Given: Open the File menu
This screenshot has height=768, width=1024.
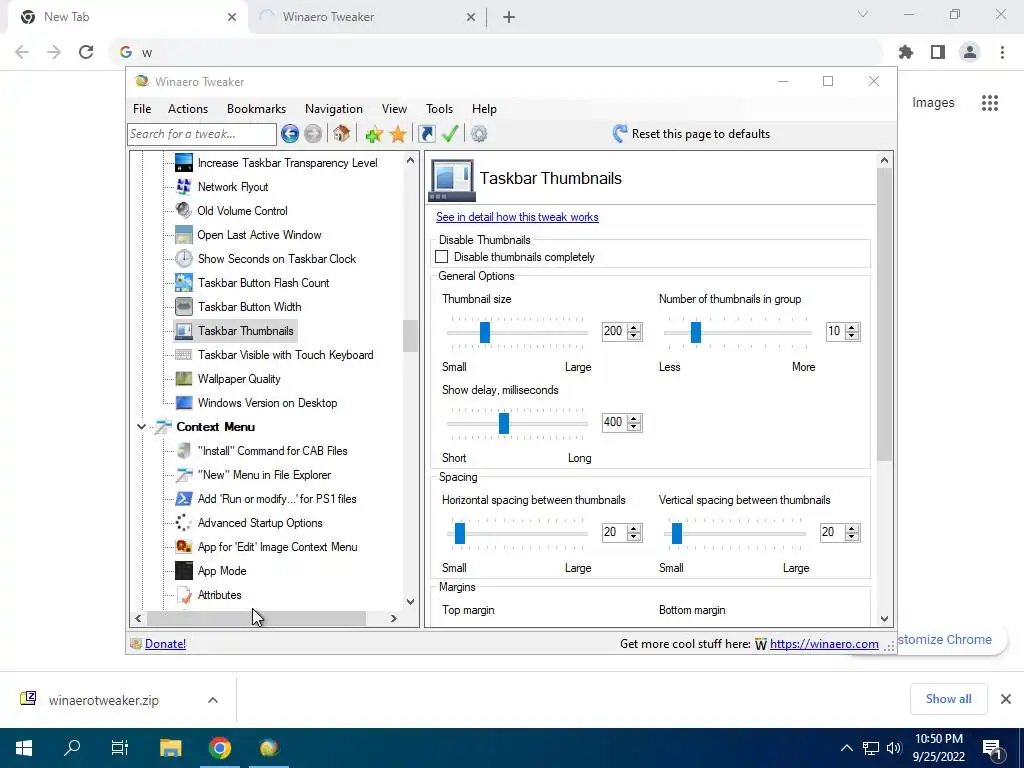Looking at the screenshot, I should (x=142, y=109).
